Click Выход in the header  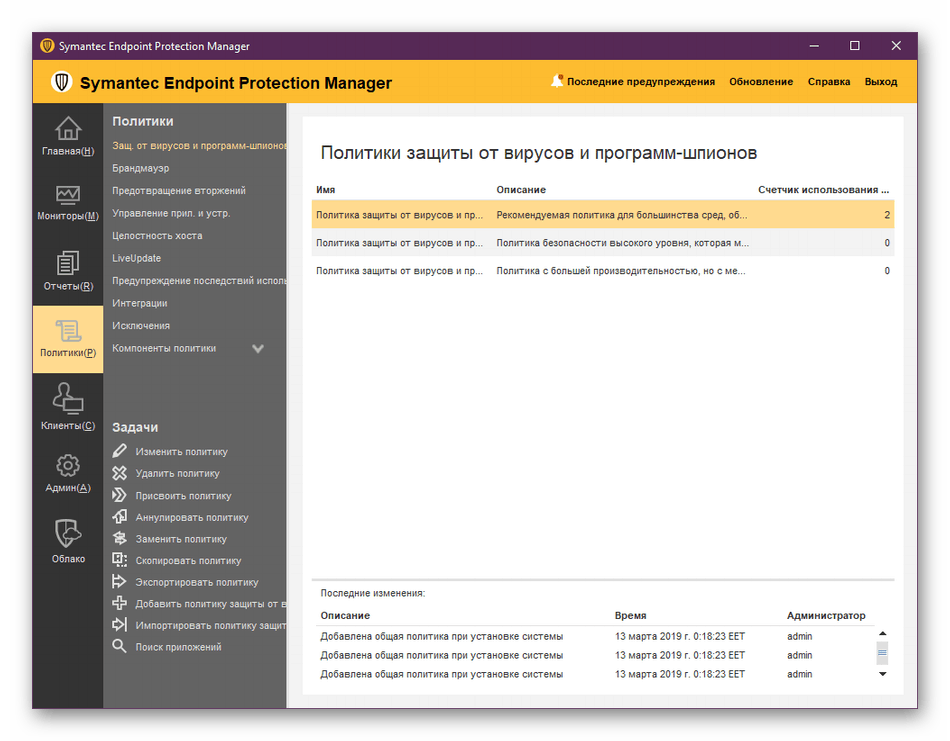(x=880, y=82)
